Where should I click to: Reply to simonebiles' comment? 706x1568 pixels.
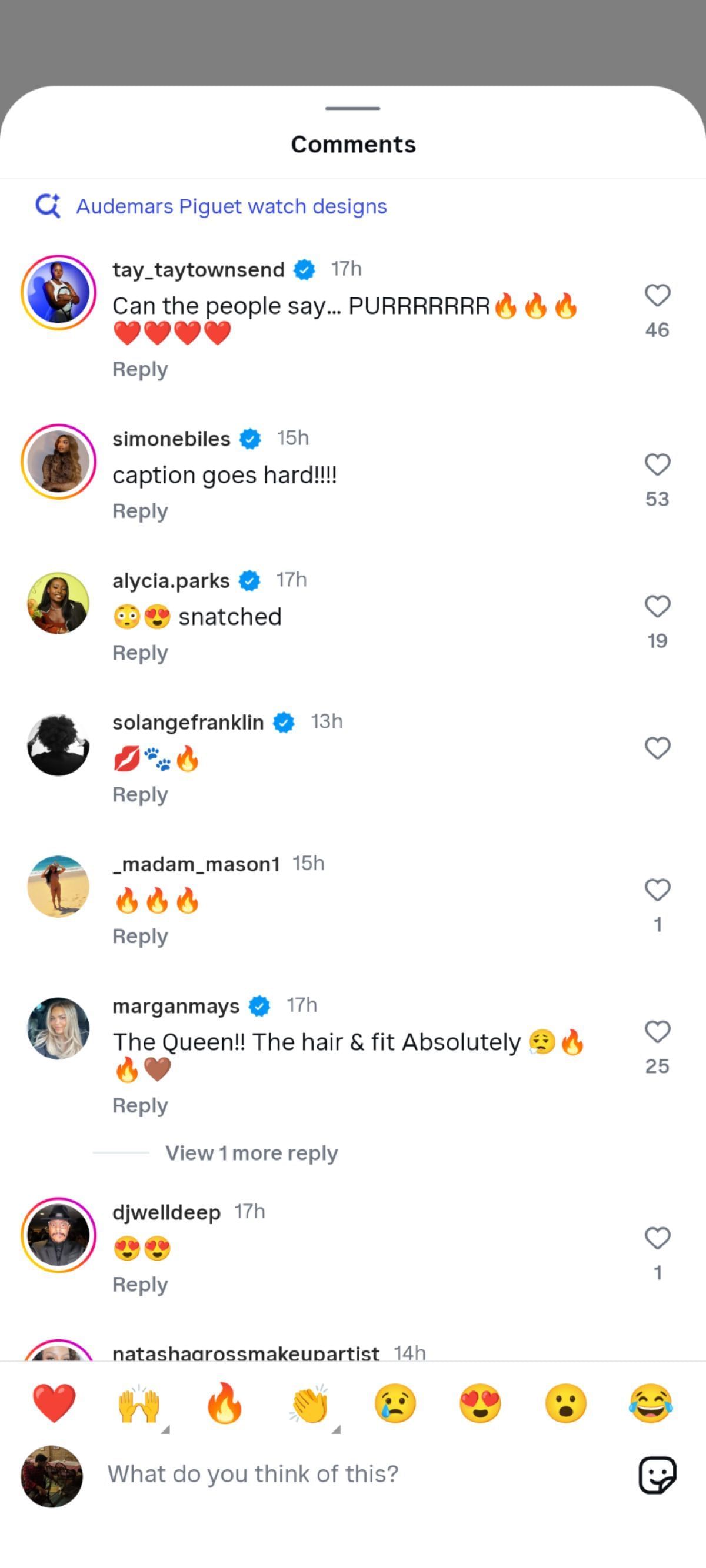140,511
